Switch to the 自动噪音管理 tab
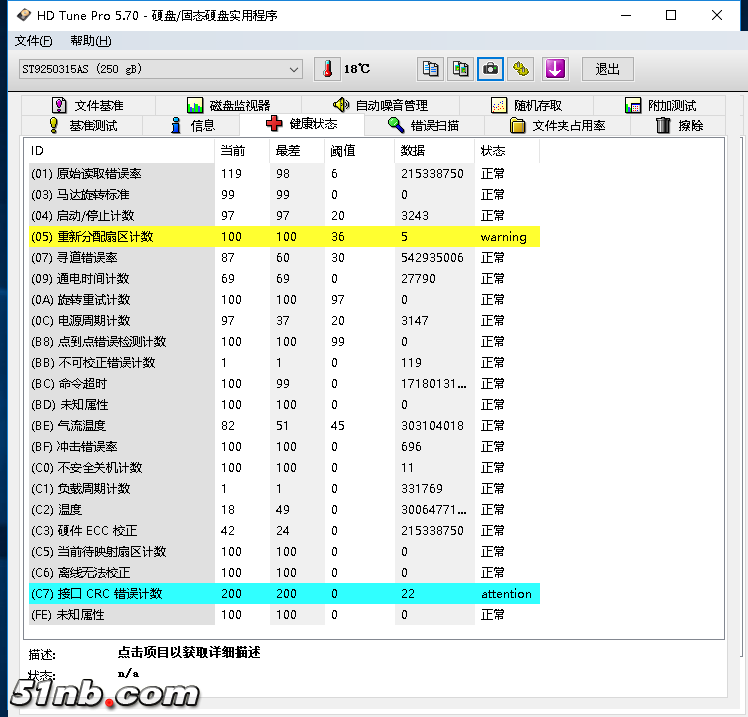 coord(380,105)
